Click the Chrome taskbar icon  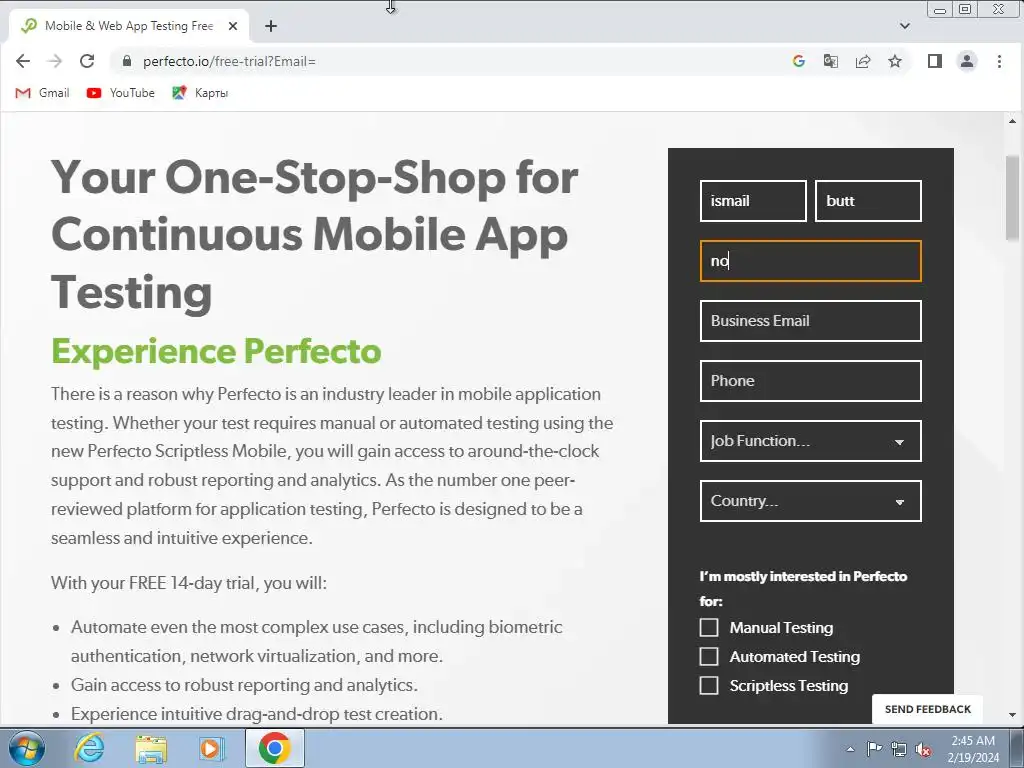(274, 748)
